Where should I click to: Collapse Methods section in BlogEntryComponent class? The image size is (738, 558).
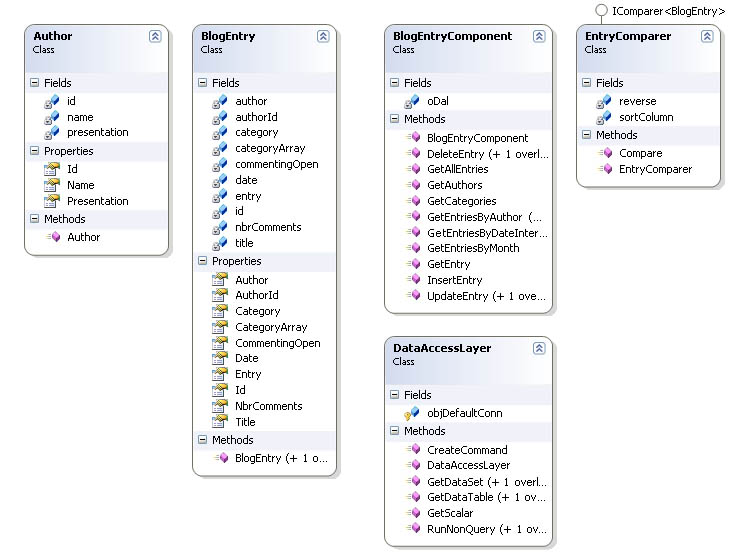click(x=394, y=119)
